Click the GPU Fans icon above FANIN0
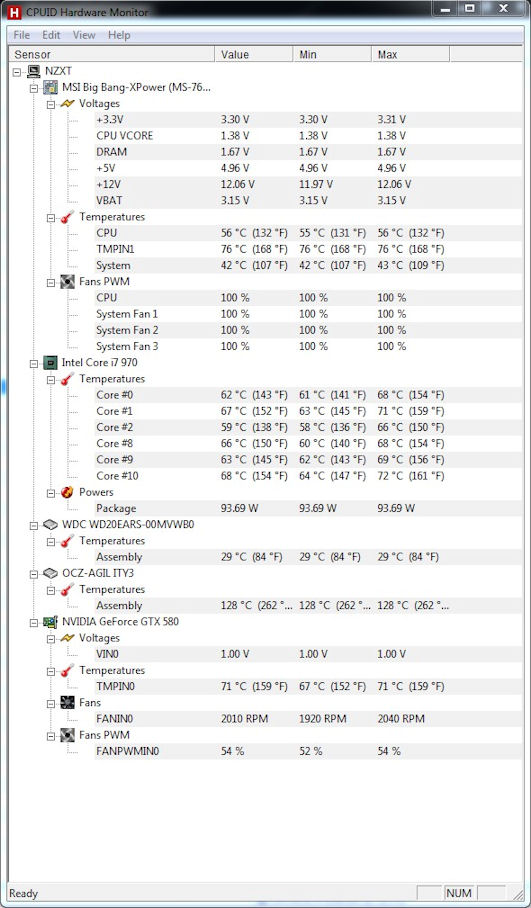The width and height of the screenshot is (531, 908). [x=68, y=703]
